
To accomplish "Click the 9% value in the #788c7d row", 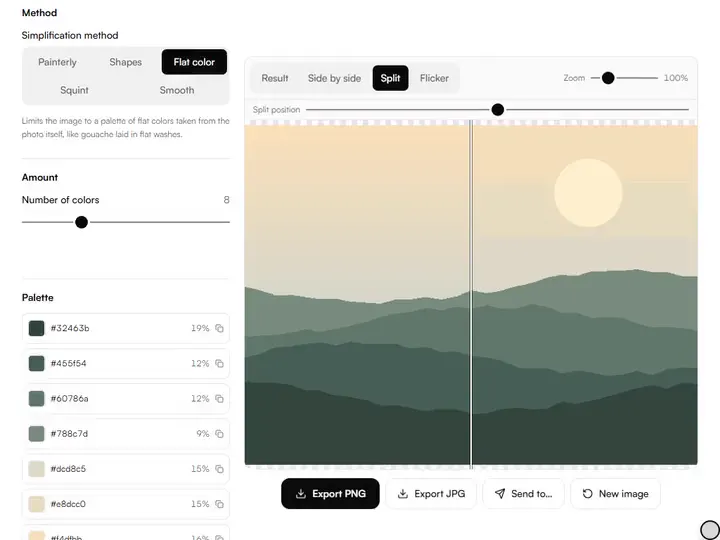I will tap(202, 434).
